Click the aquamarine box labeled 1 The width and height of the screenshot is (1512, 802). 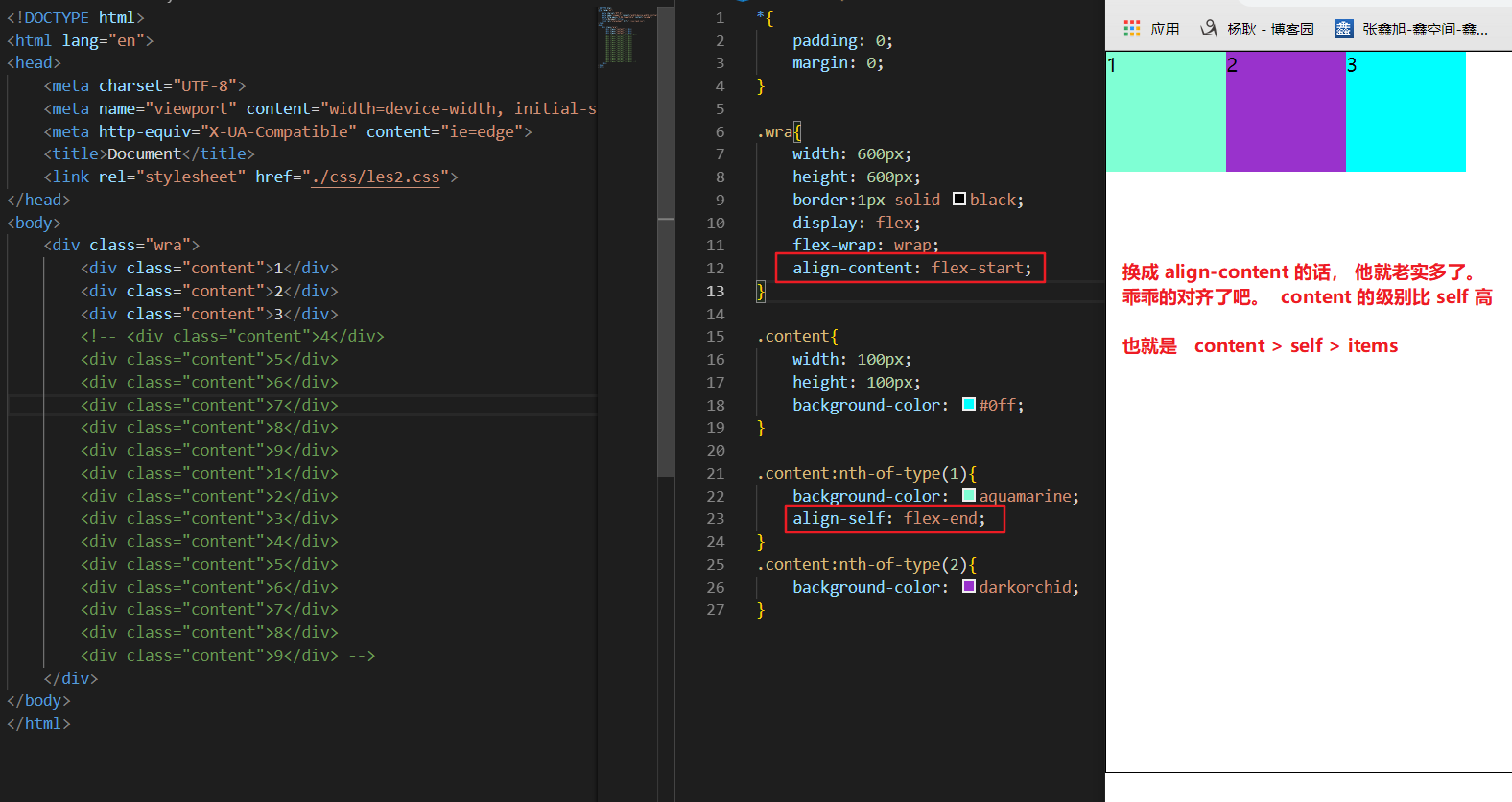pos(1166,112)
